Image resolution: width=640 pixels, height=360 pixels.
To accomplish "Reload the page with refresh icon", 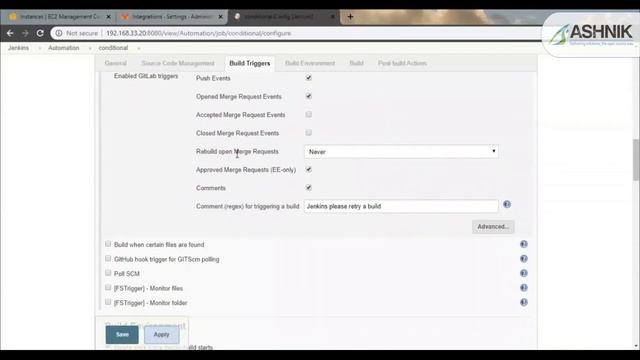I will 40,33.
